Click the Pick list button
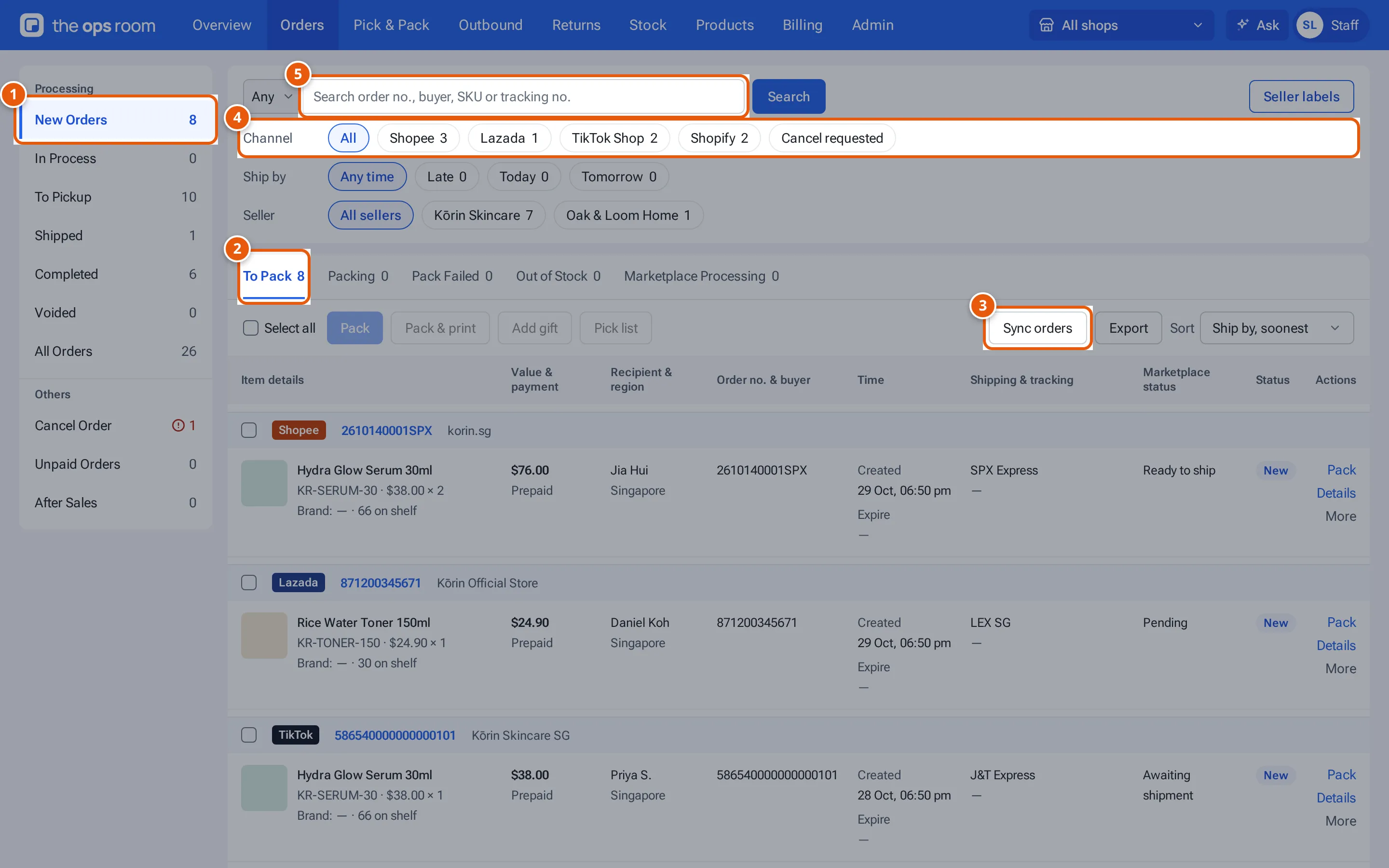Image resolution: width=1389 pixels, height=868 pixels. [615, 328]
